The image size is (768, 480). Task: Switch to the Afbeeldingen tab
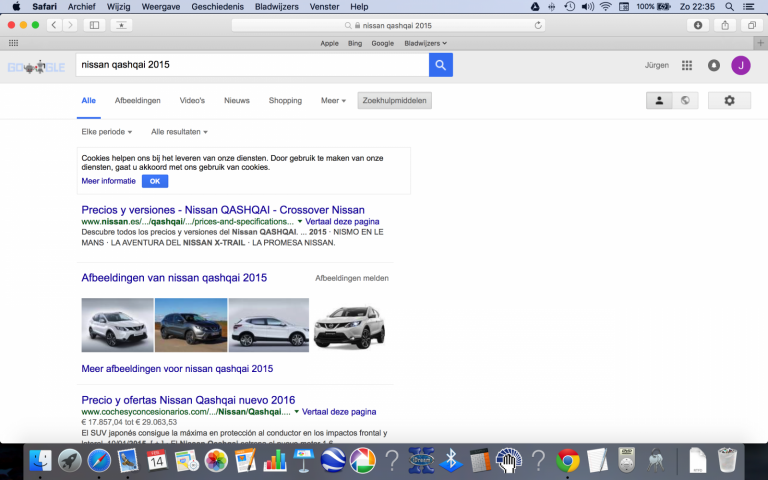(x=137, y=101)
